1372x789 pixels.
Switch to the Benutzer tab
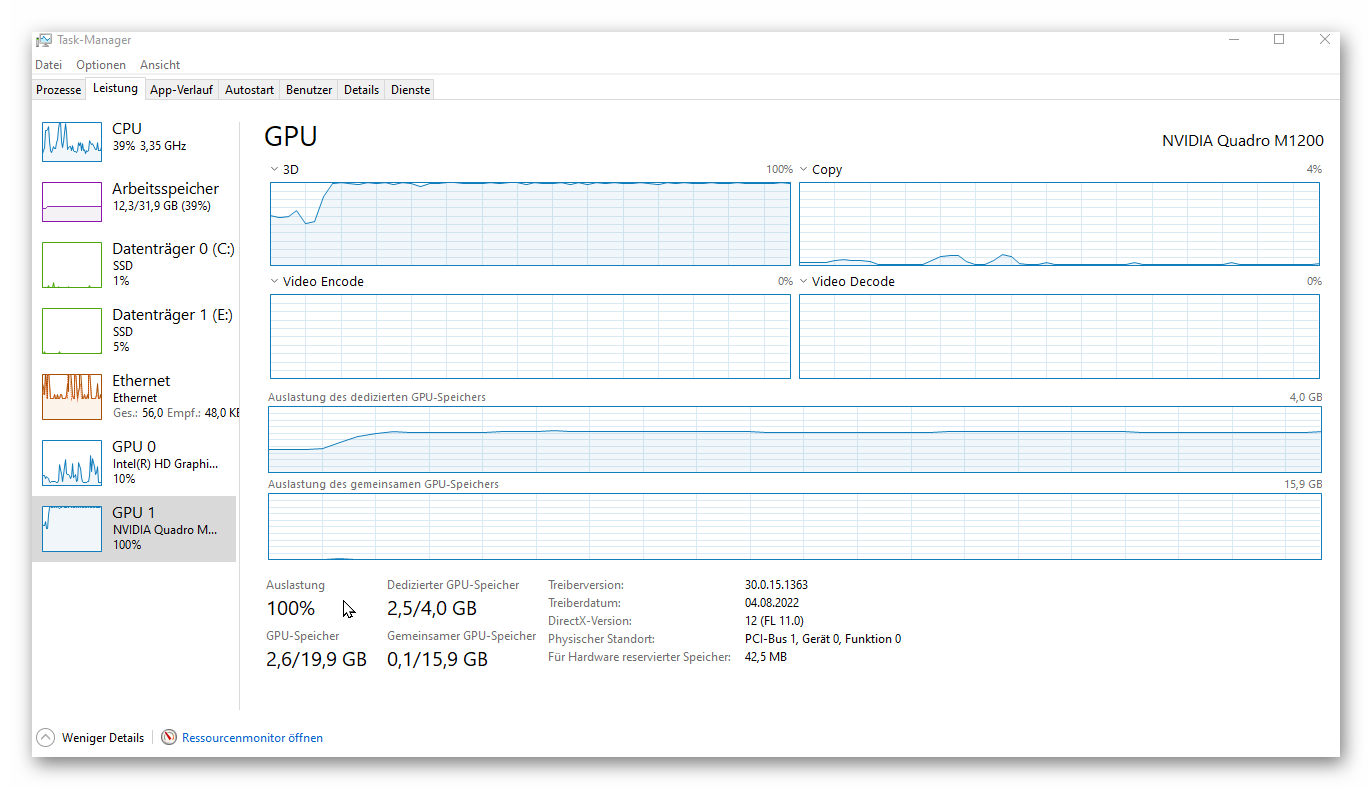309,90
